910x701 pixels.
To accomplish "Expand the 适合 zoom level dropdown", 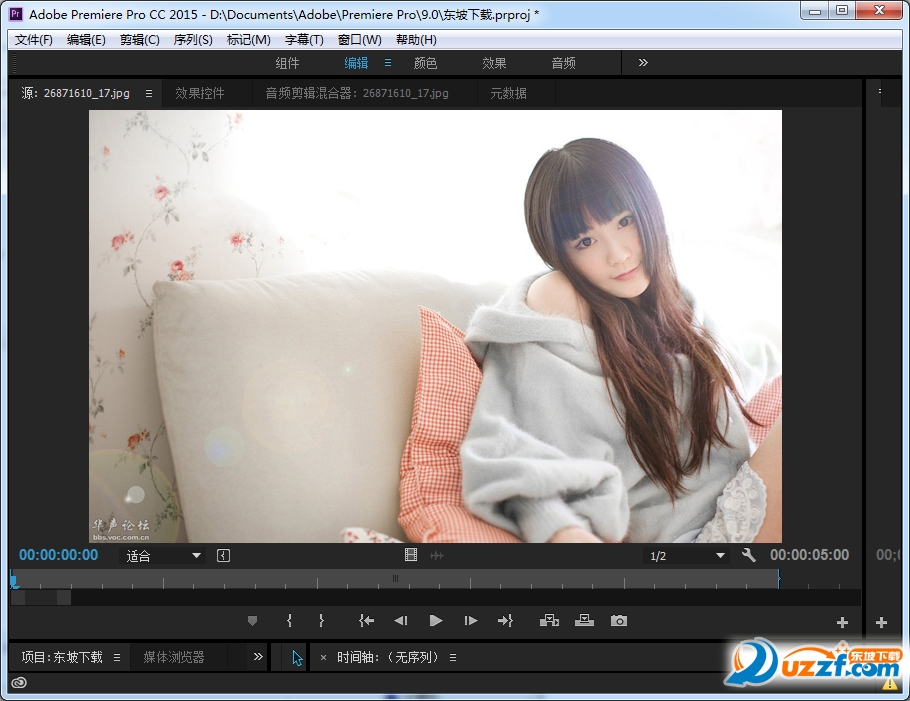I will pyautogui.click(x=162, y=556).
